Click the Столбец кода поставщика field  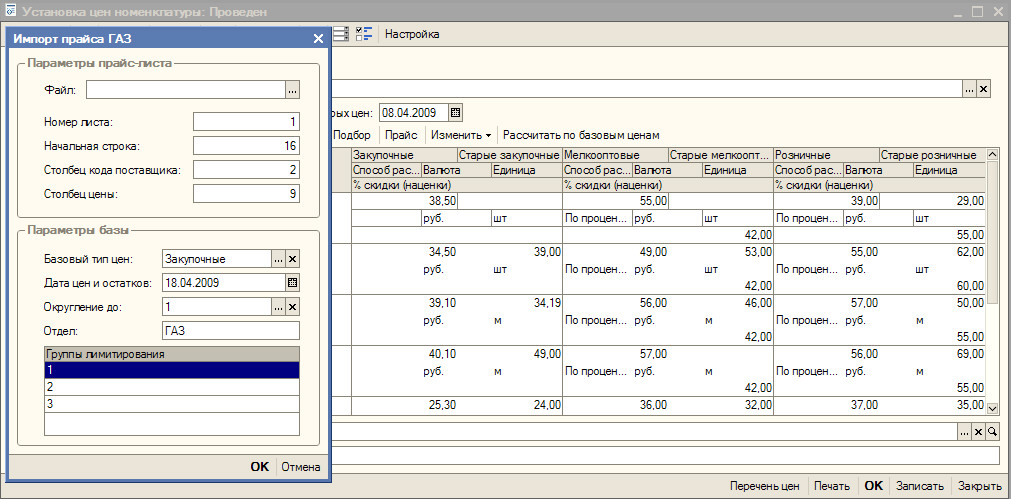tap(246, 170)
